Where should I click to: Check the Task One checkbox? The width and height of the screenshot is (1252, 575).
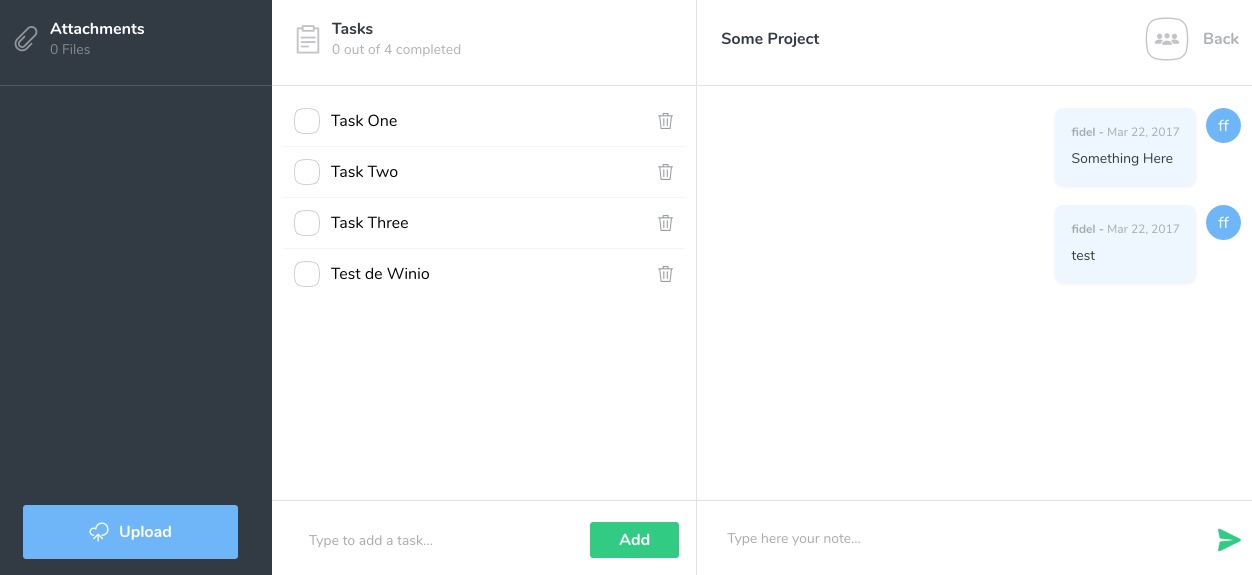point(307,121)
